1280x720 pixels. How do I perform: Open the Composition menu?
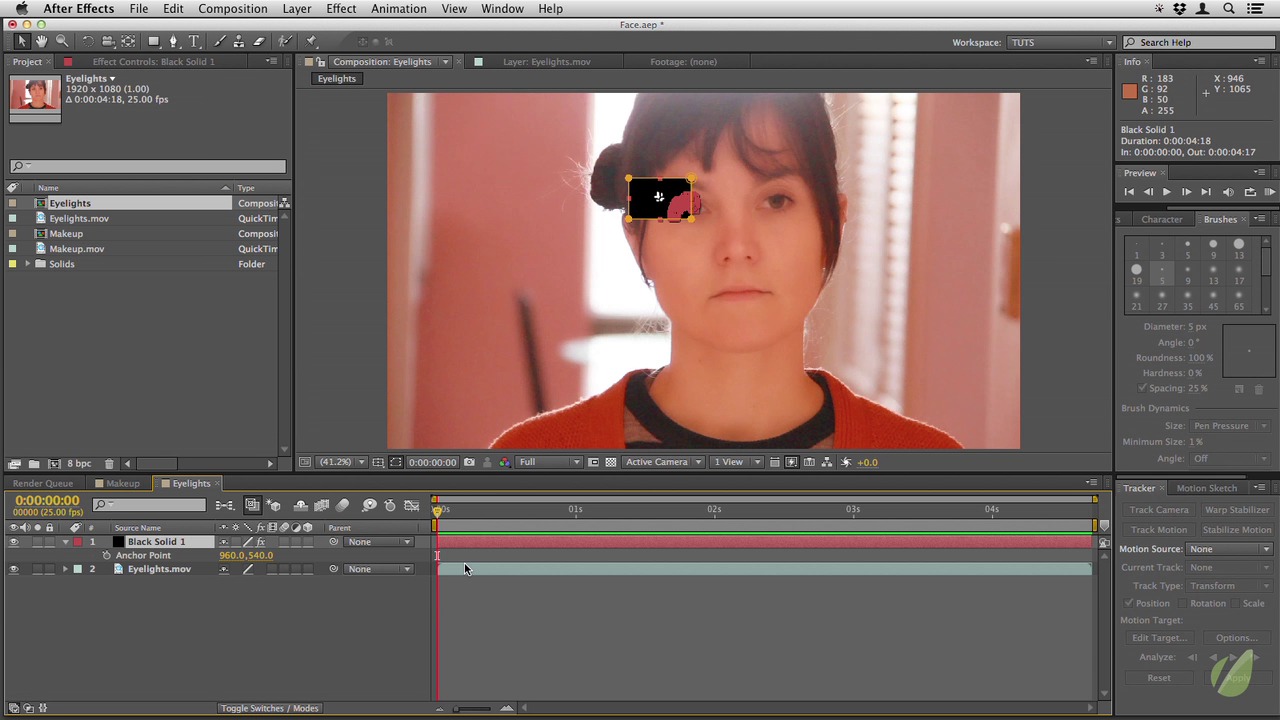click(x=232, y=9)
